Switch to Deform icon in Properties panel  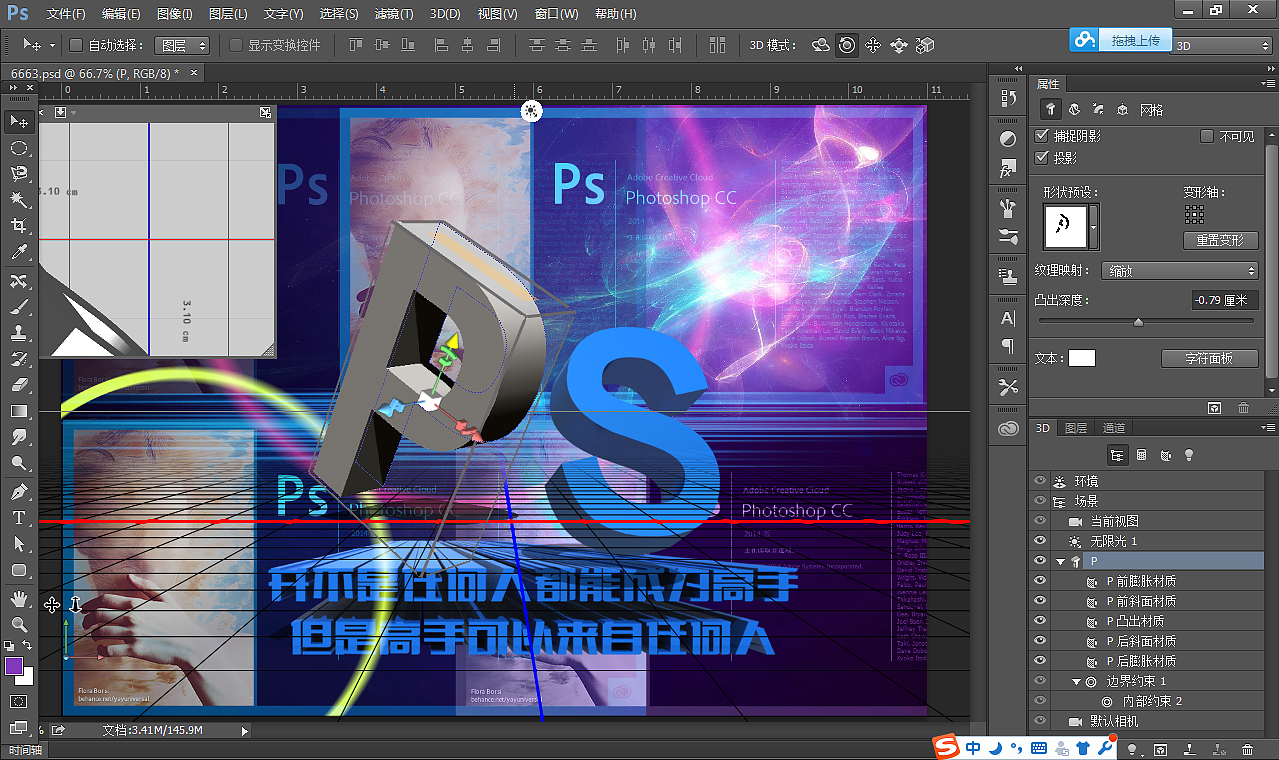[1073, 110]
